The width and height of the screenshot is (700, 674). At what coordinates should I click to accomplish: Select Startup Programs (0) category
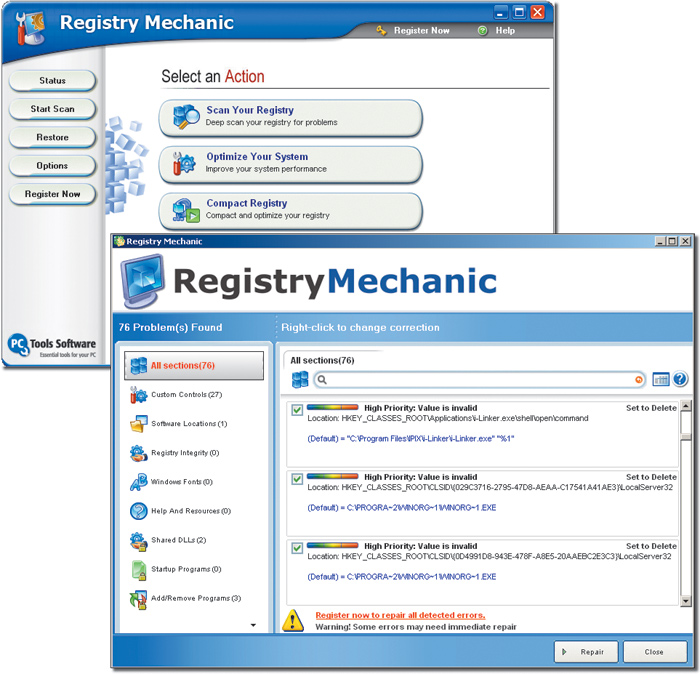pyautogui.click(x=186, y=569)
